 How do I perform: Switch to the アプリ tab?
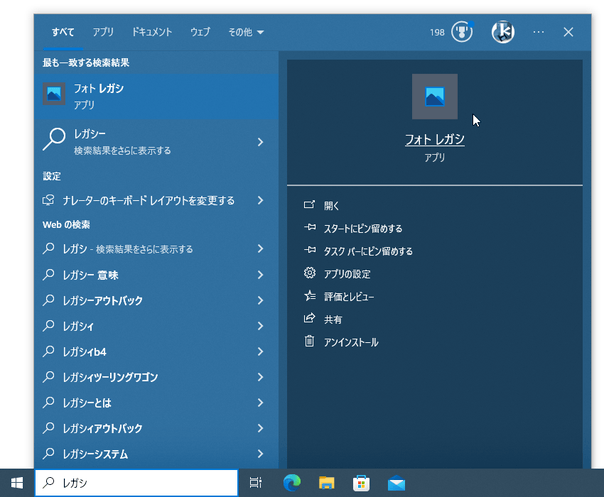tap(103, 32)
